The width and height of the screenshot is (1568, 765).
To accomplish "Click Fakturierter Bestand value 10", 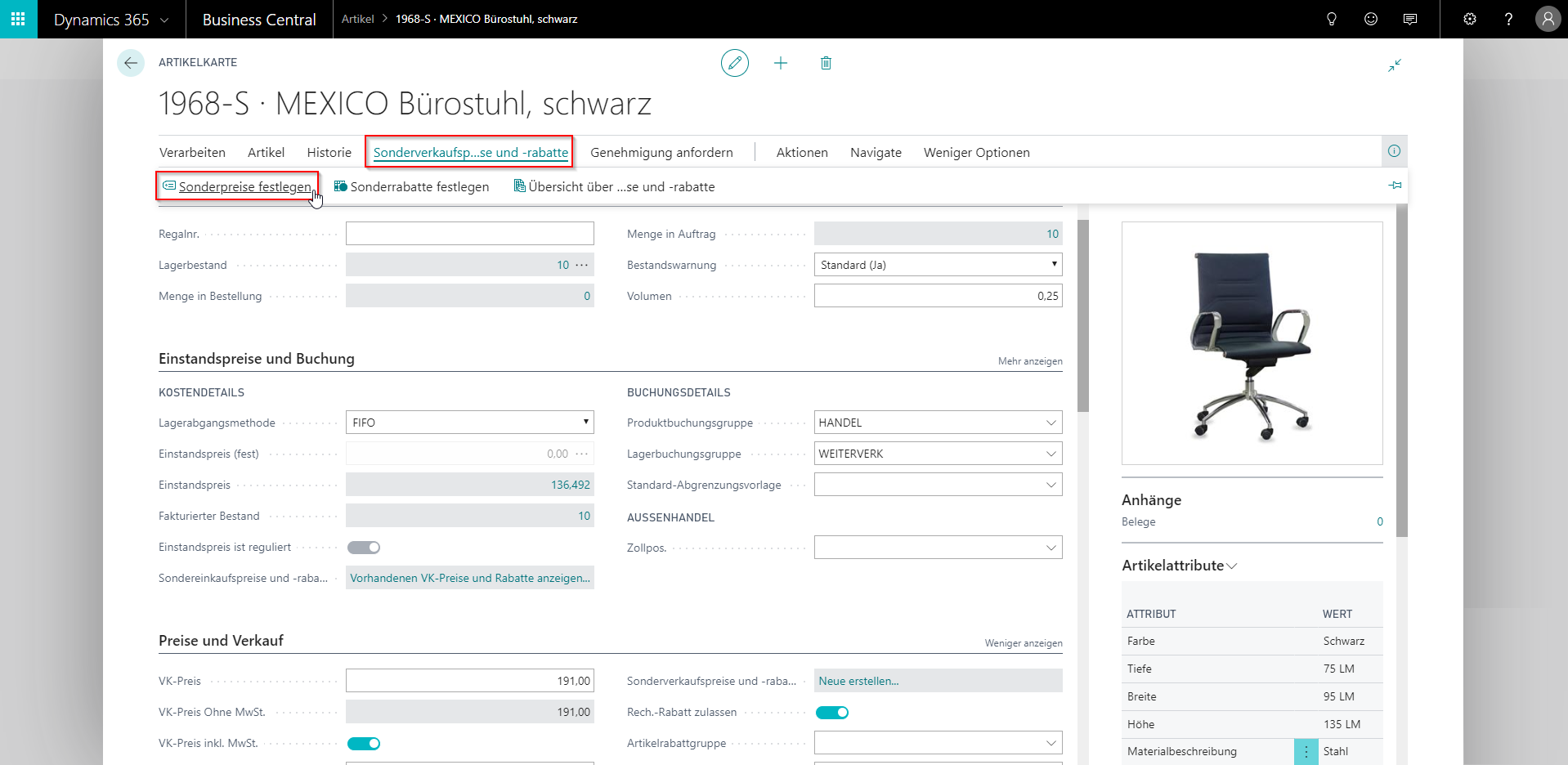I will (x=584, y=516).
